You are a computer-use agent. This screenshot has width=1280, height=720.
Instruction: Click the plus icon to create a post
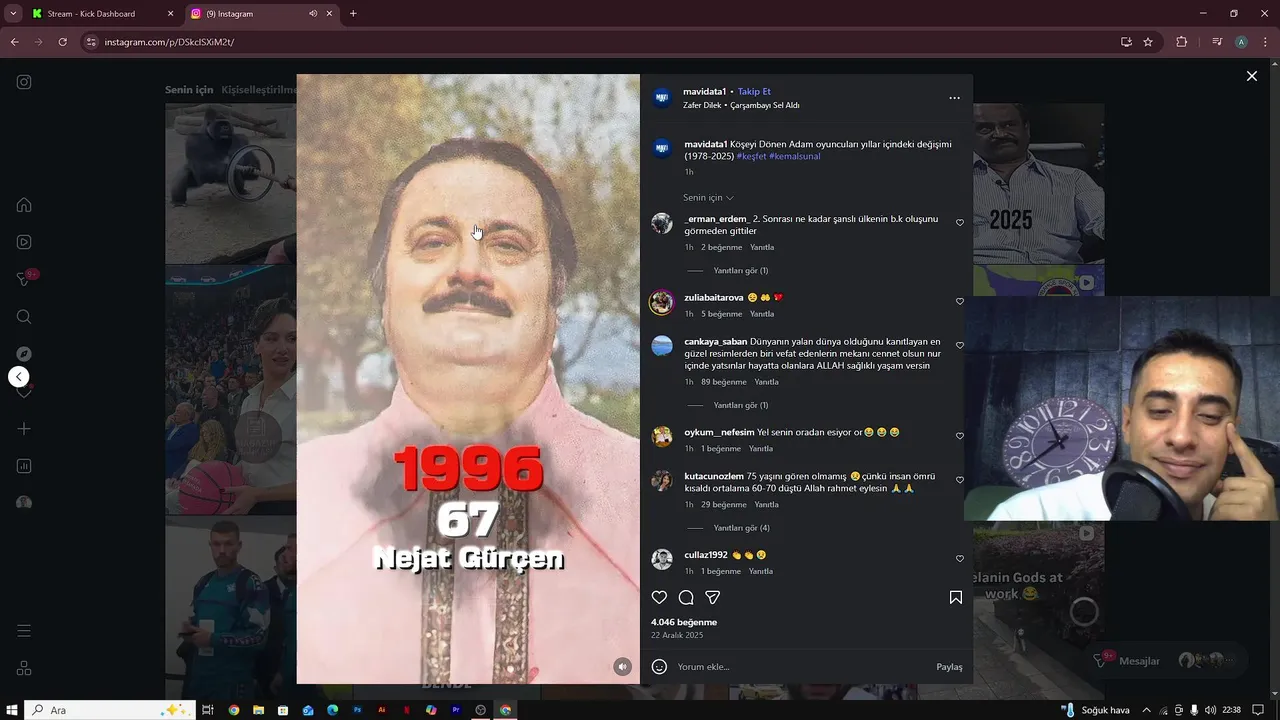(24, 429)
